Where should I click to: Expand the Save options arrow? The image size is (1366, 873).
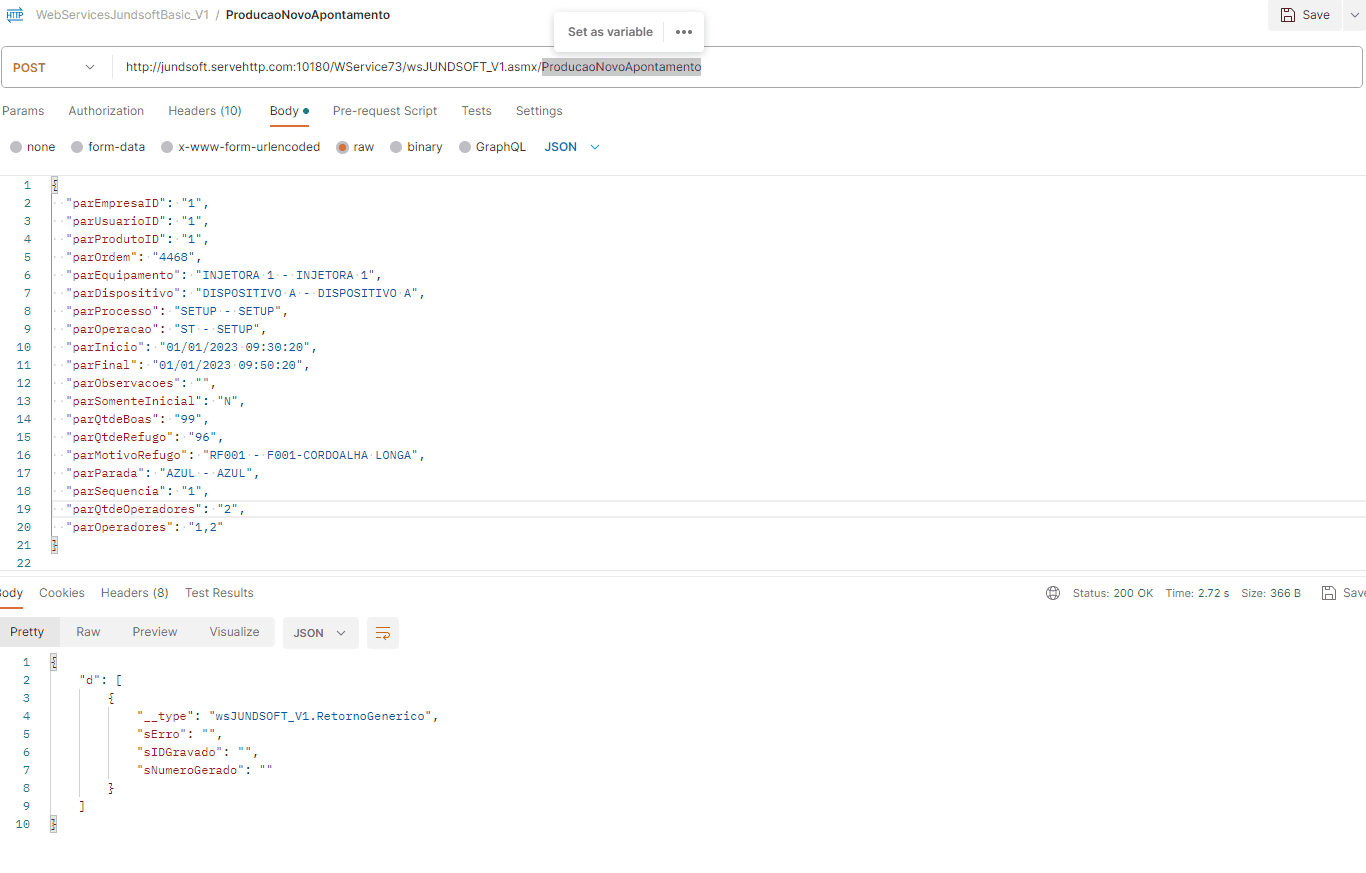tap(1353, 15)
